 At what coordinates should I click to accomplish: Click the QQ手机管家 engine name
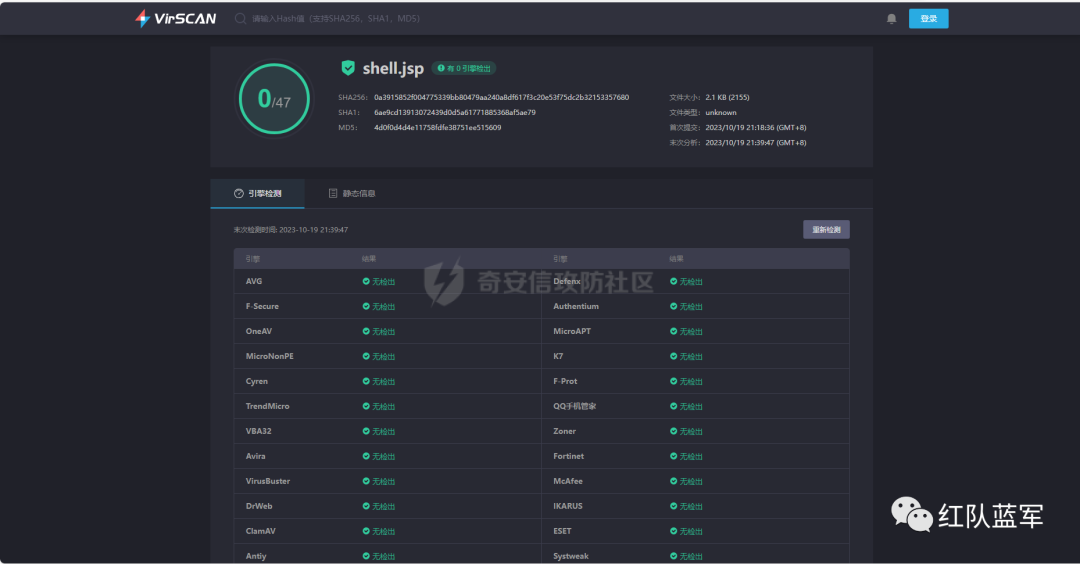point(574,406)
